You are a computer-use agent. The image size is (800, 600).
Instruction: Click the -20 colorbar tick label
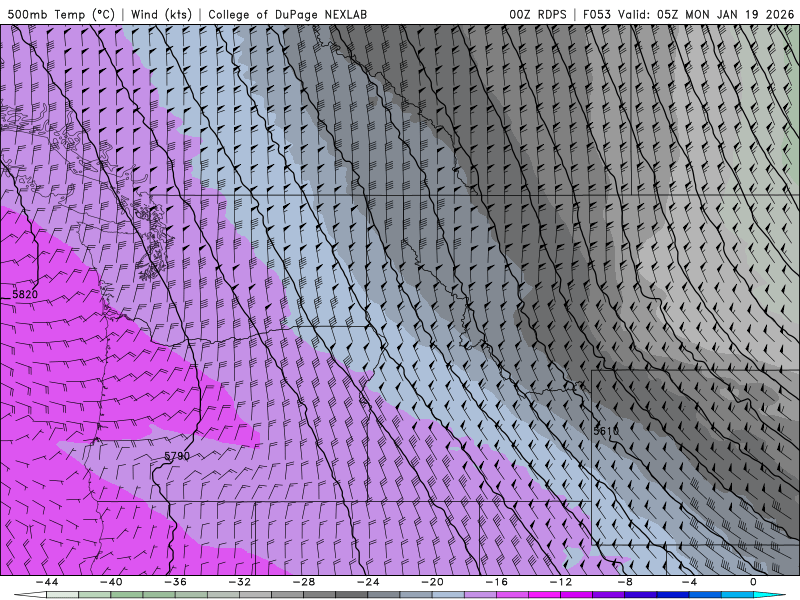[432, 582]
